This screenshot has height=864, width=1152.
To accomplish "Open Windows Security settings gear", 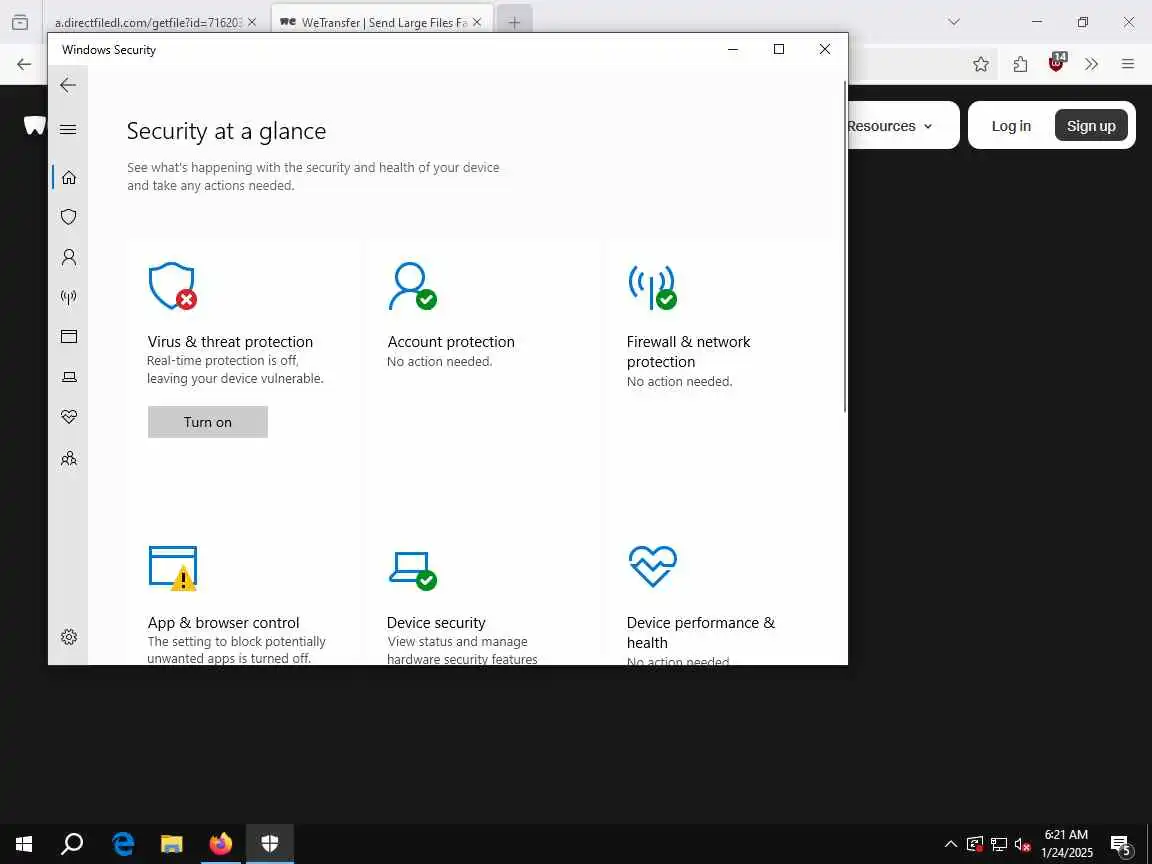I will (68, 637).
